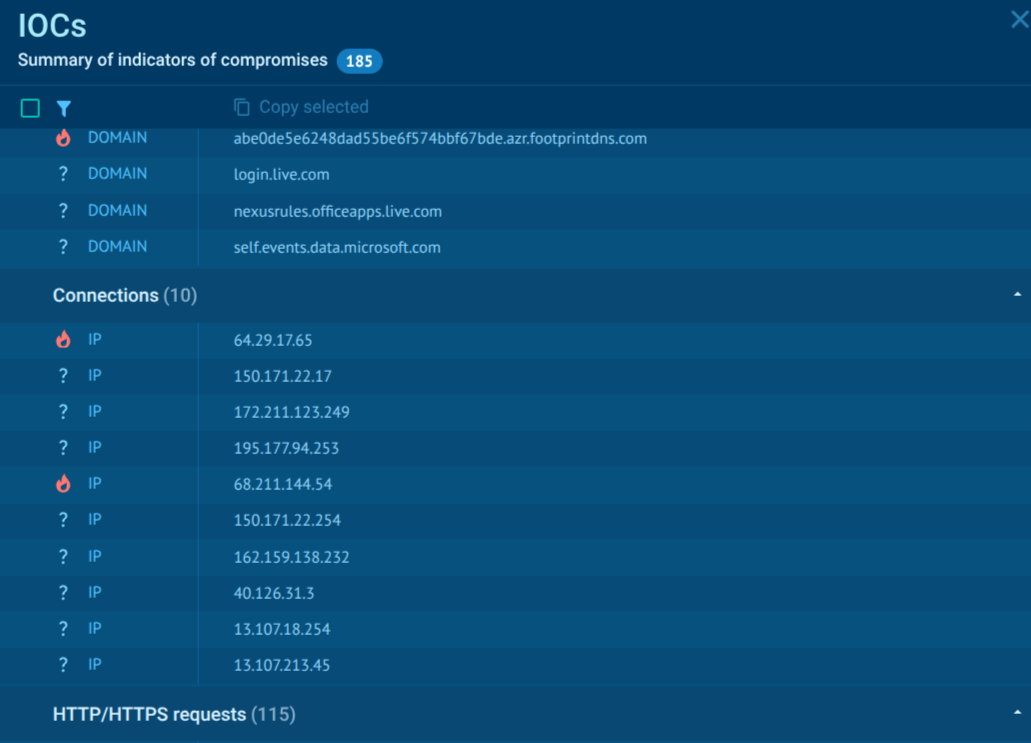This screenshot has width=1031, height=743.
Task: Select IP address 150.171.22.254
Action: click(287, 521)
